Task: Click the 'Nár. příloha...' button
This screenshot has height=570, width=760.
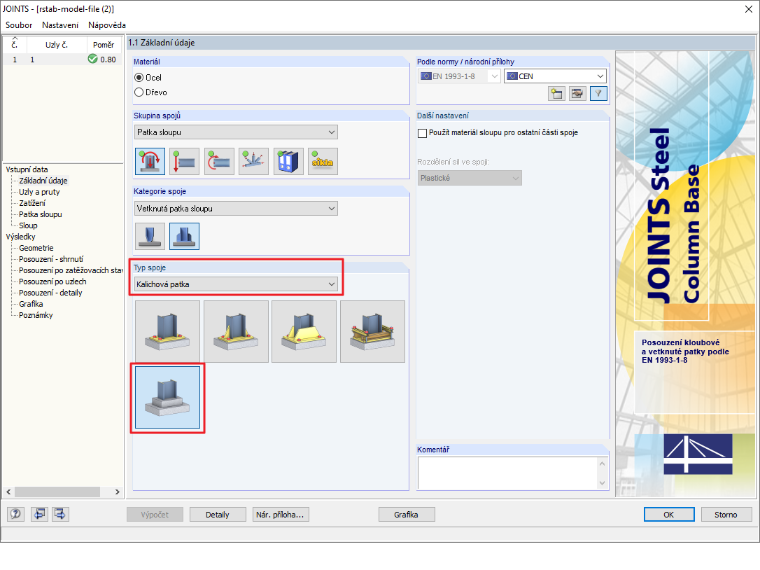Action: (x=280, y=515)
